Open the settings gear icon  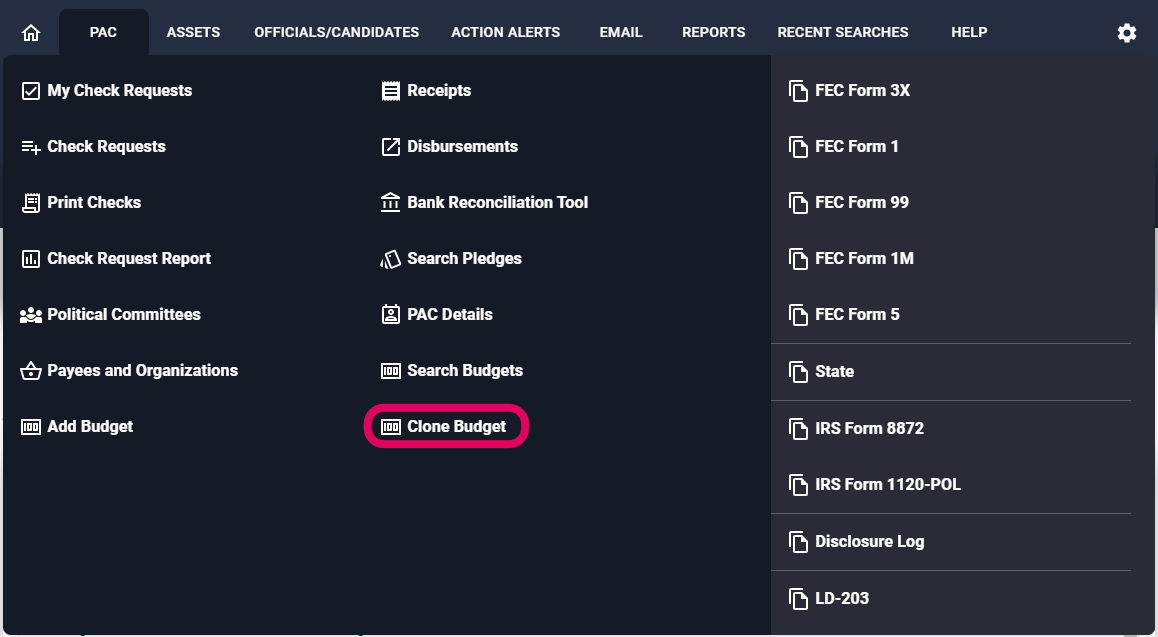(x=1127, y=33)
